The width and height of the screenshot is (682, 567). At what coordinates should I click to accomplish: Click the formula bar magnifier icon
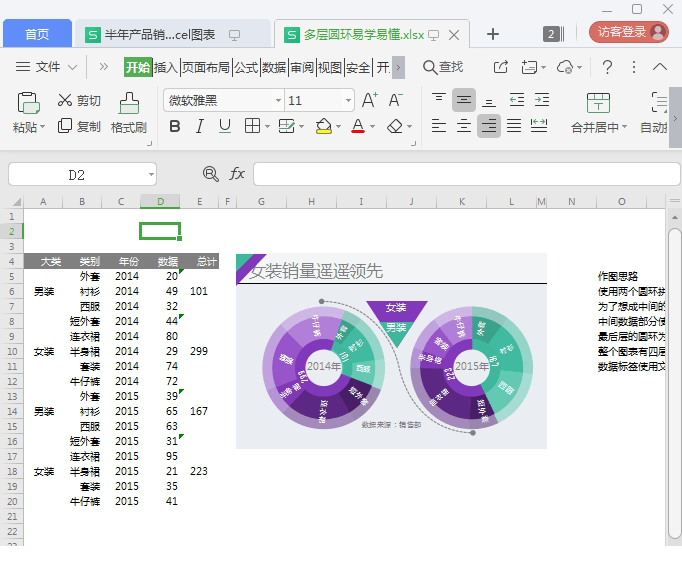point(211,174)
